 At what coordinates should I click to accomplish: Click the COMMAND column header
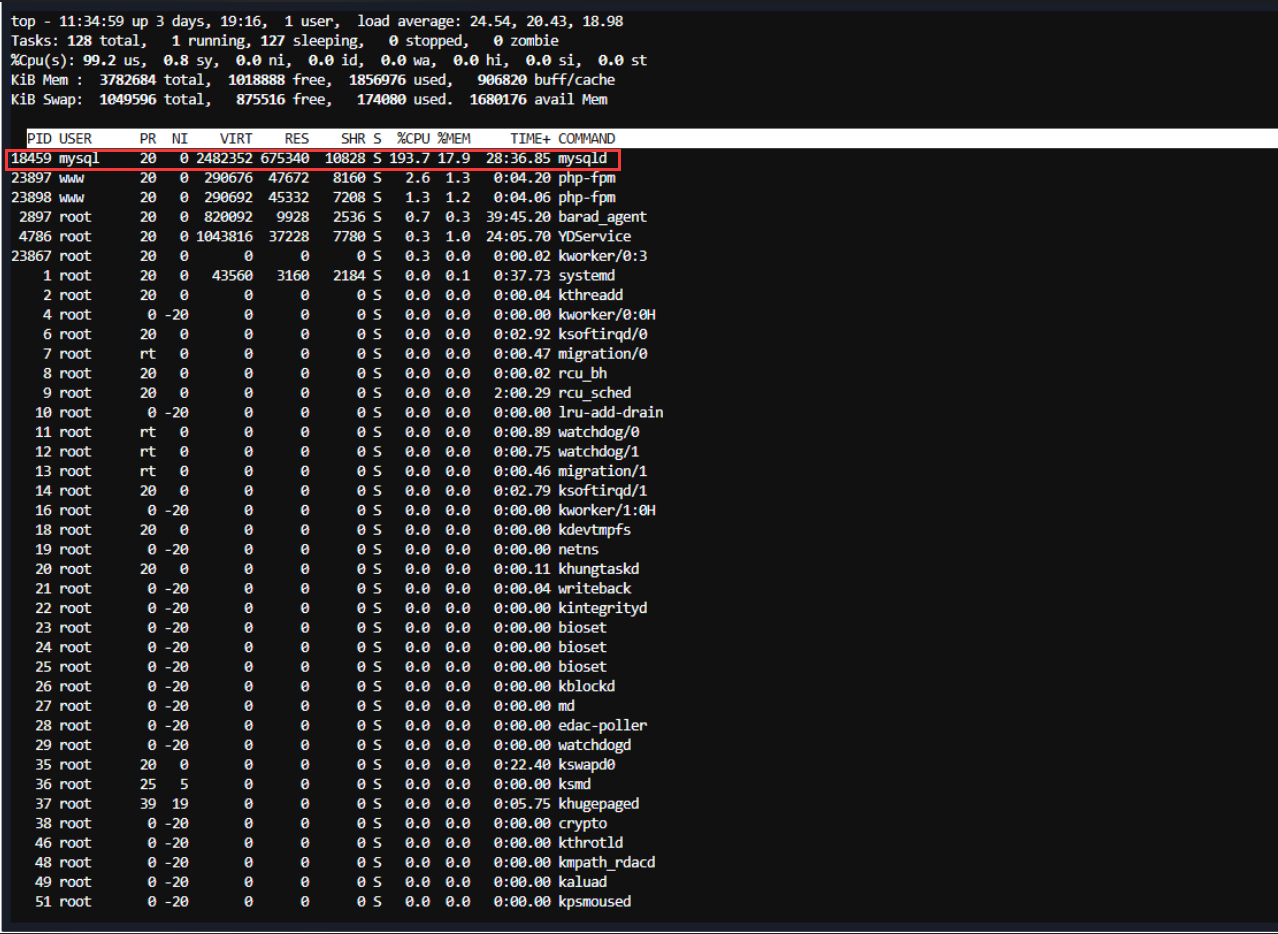pyautogui.click(x=586, y=138)
